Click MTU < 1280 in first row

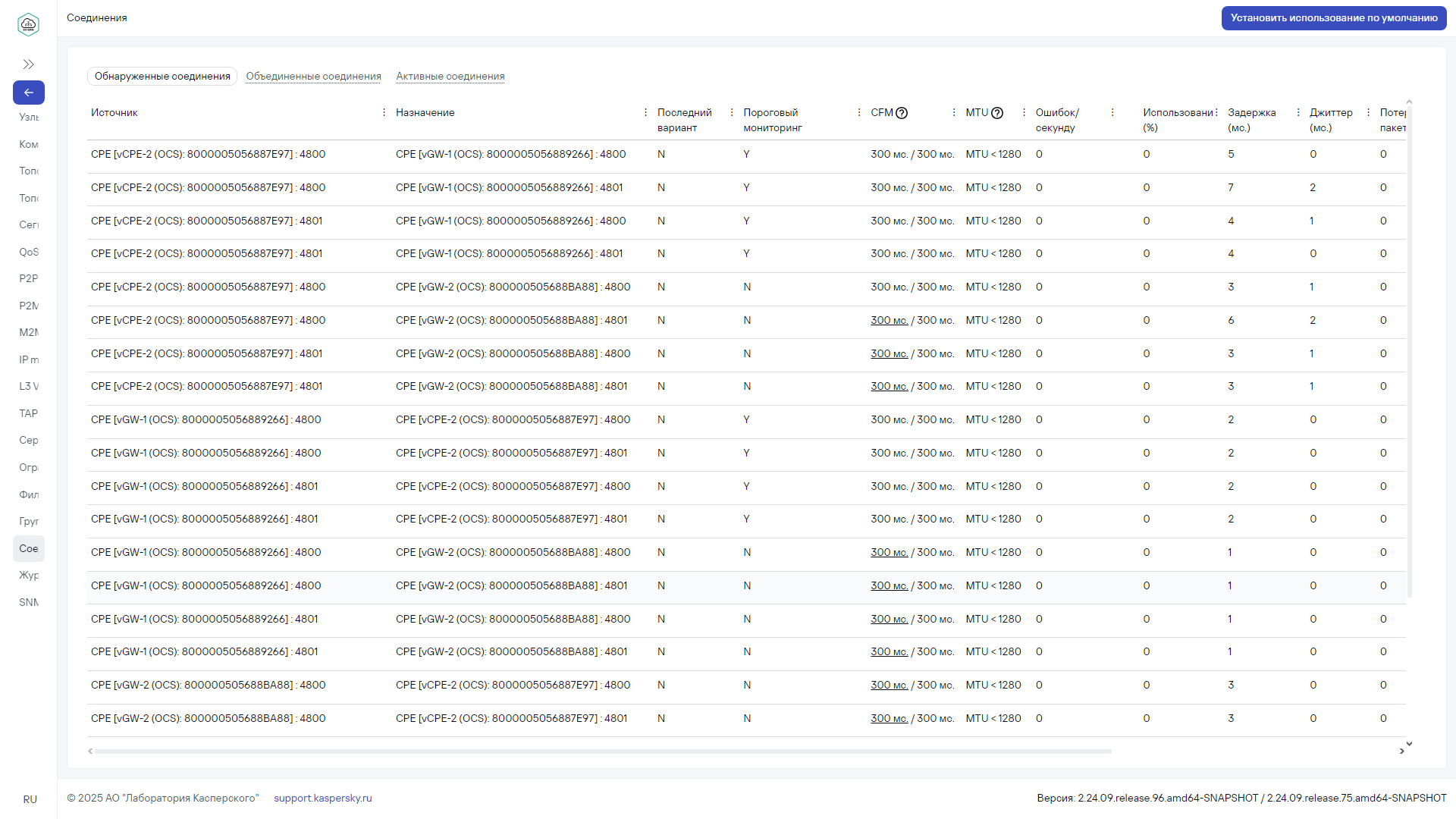(x=993, y=154)
